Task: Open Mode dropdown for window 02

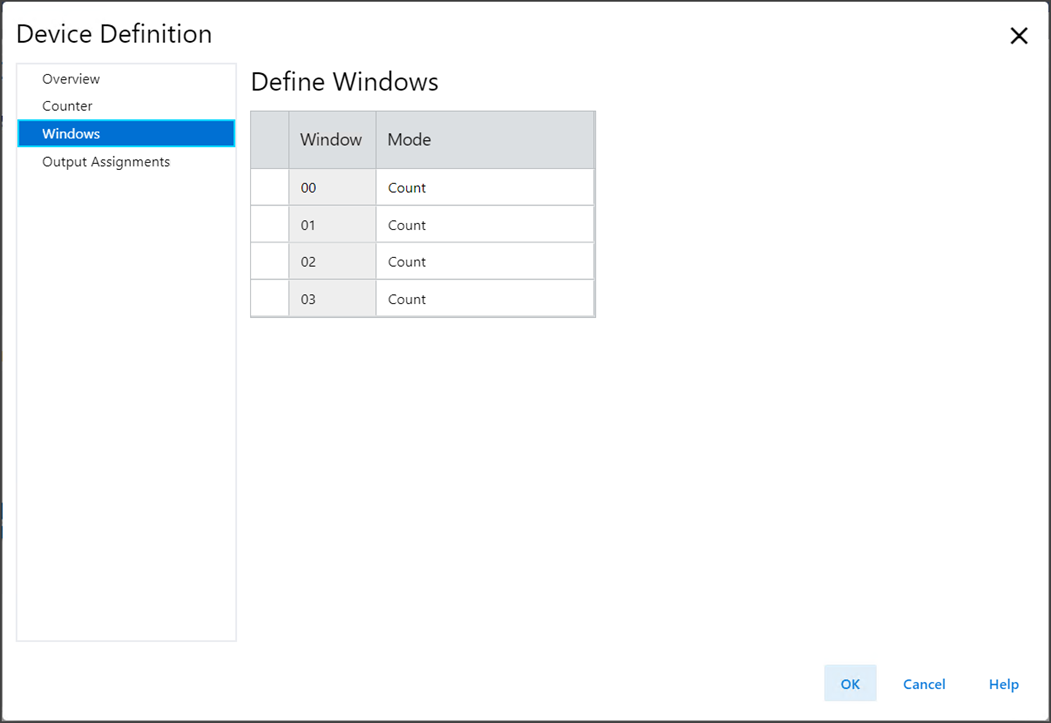Action: (484, 262)
